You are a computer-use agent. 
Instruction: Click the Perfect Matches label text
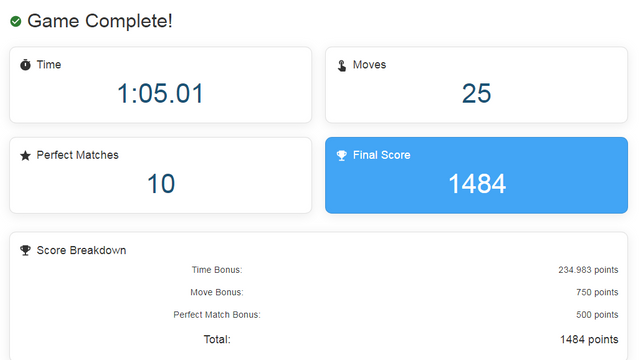click(78, 155)
